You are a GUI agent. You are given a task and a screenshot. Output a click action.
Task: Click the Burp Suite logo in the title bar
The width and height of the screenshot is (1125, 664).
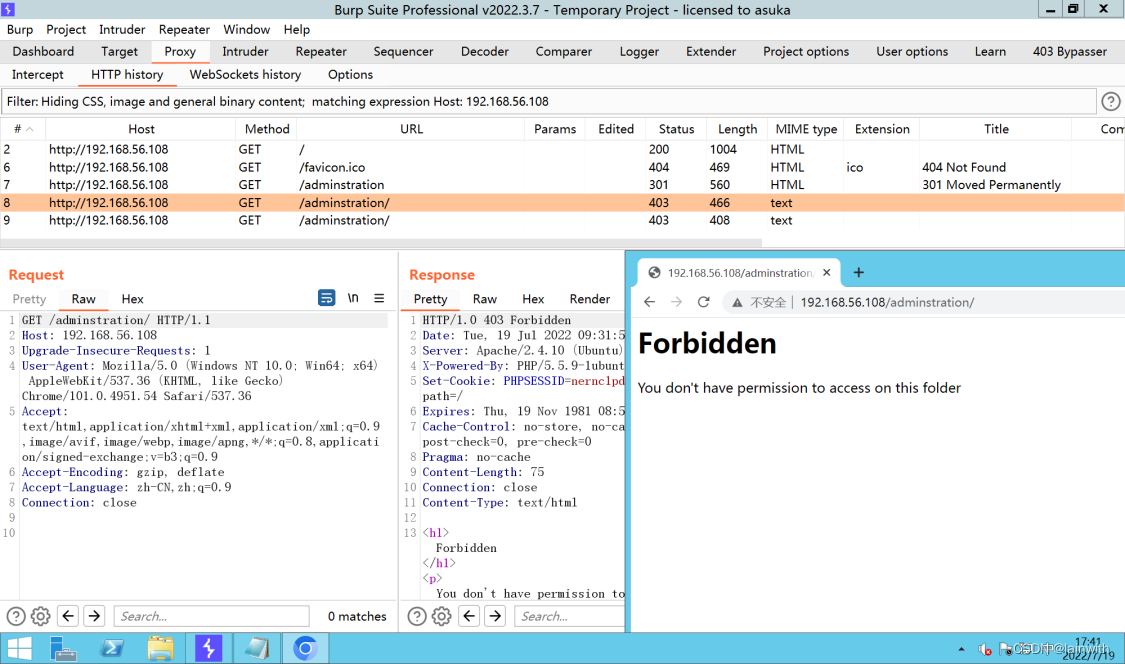click(8, 9)
